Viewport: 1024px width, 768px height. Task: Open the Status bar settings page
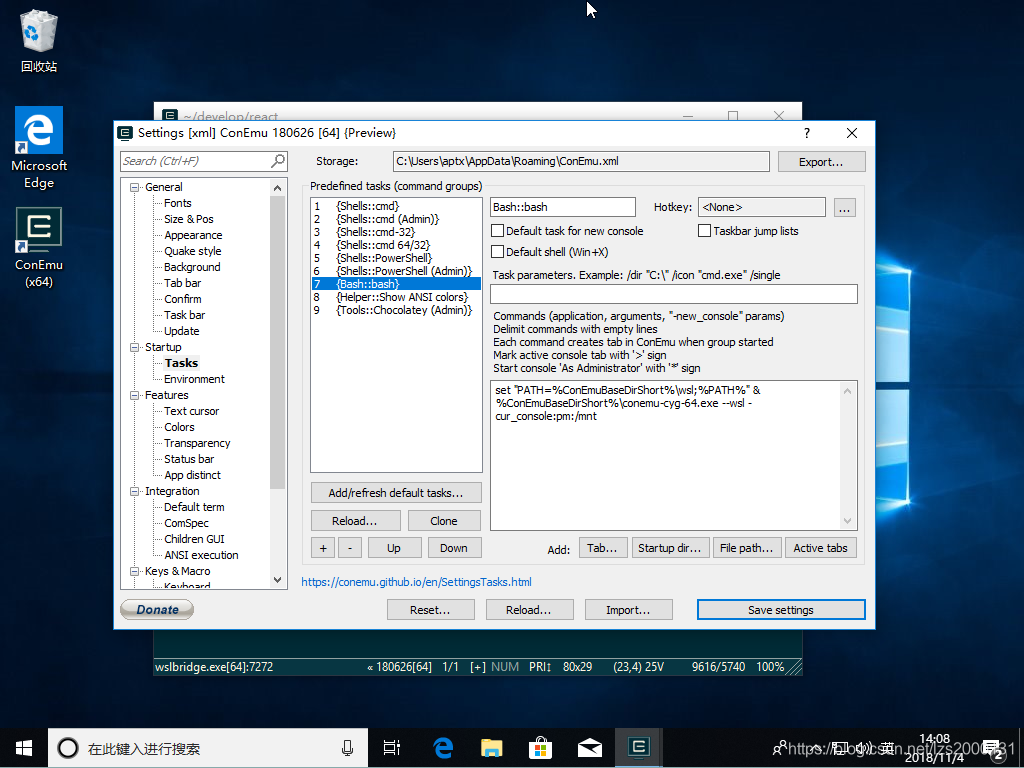[189, 459]
